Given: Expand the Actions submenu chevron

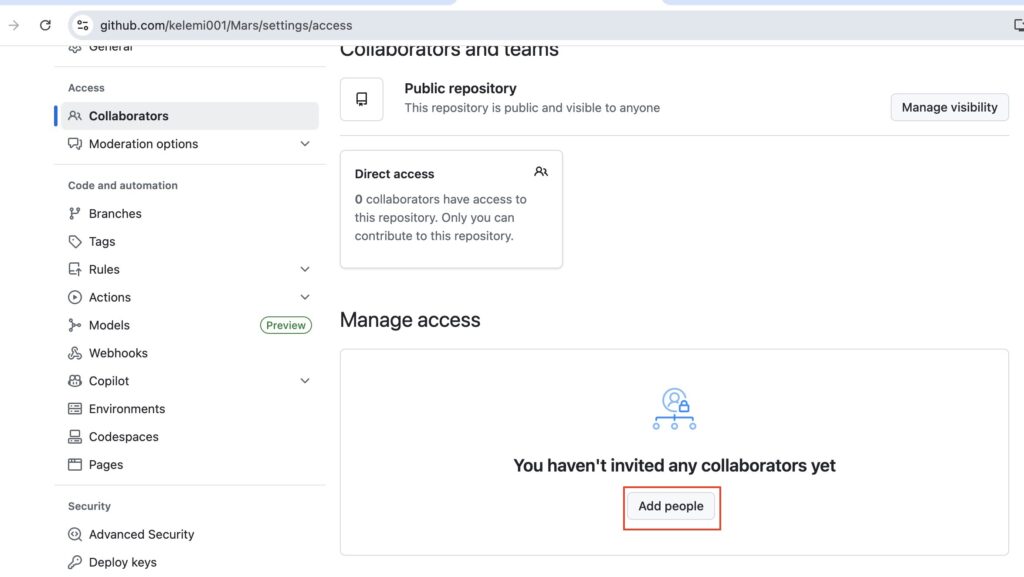Looking at the screenshot, I should coord(305,297).
